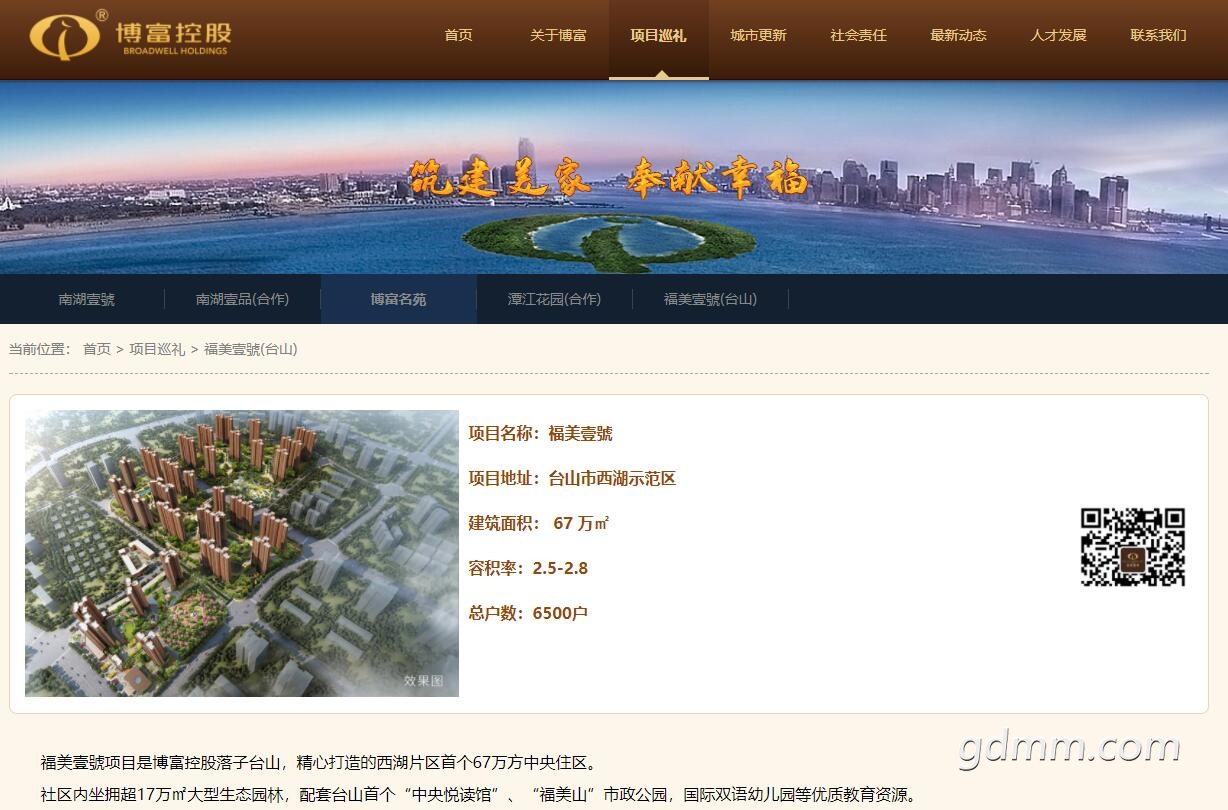Image resolution: width=1228 pixels, height=810 pixels.
Task: Open the 关于博富 nav menu
Action: tap(558, 35)
